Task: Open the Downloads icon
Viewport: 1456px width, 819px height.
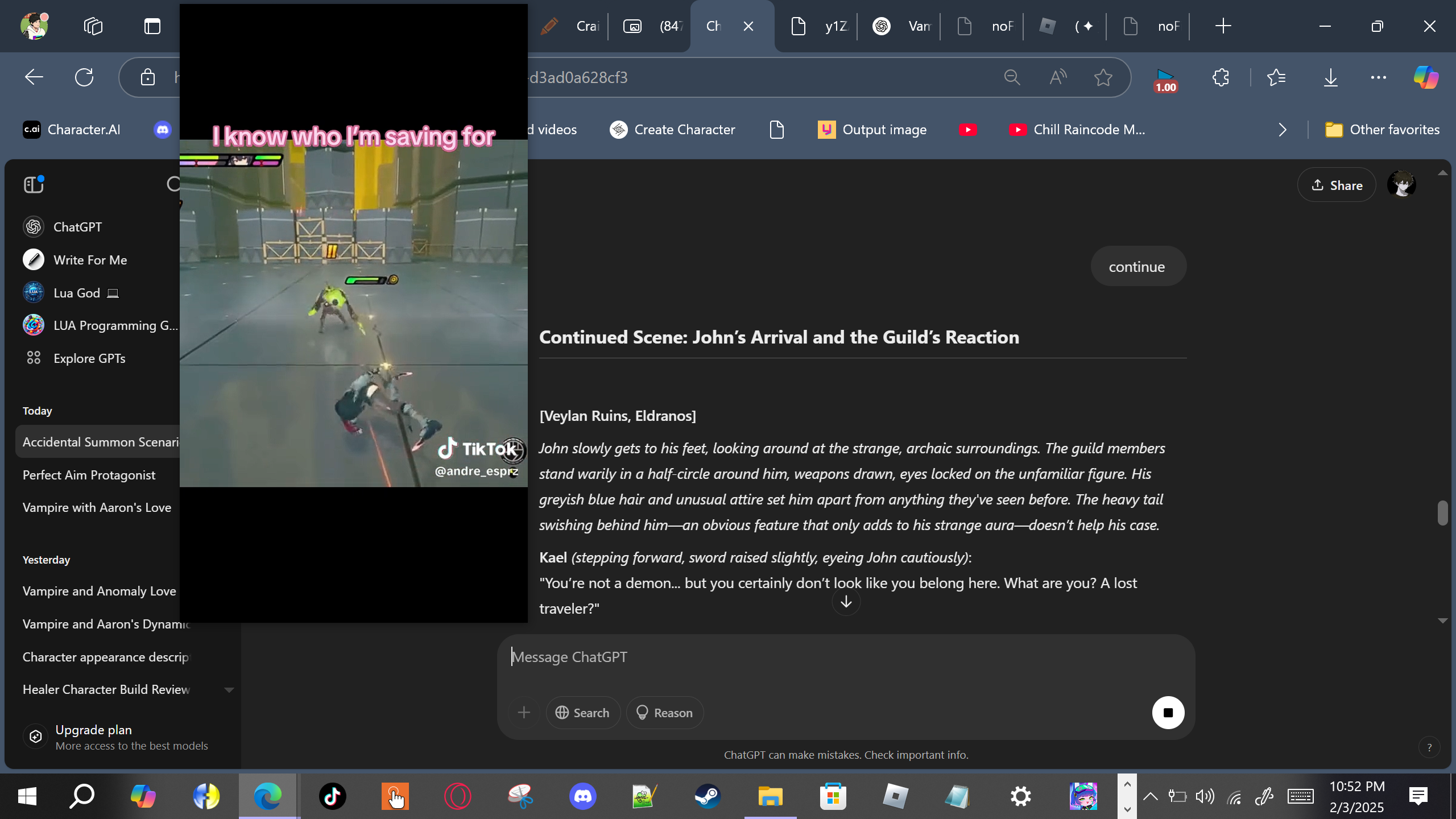Action: coord(1331,77)
